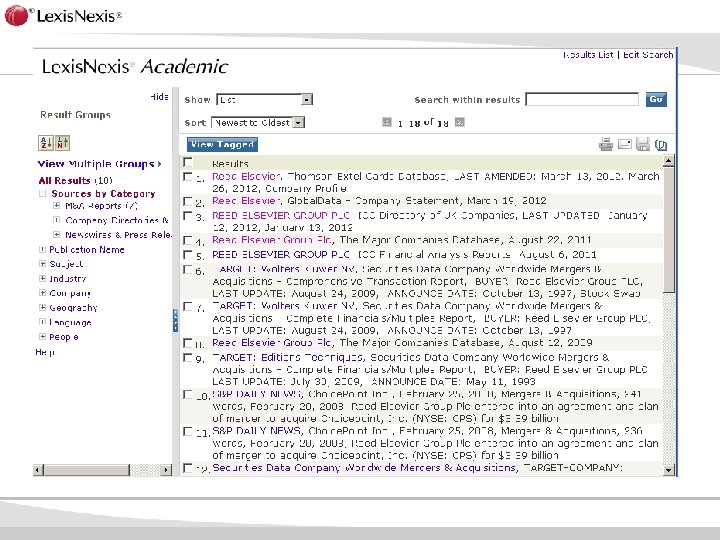Click Go to search within results

(656, 100)
